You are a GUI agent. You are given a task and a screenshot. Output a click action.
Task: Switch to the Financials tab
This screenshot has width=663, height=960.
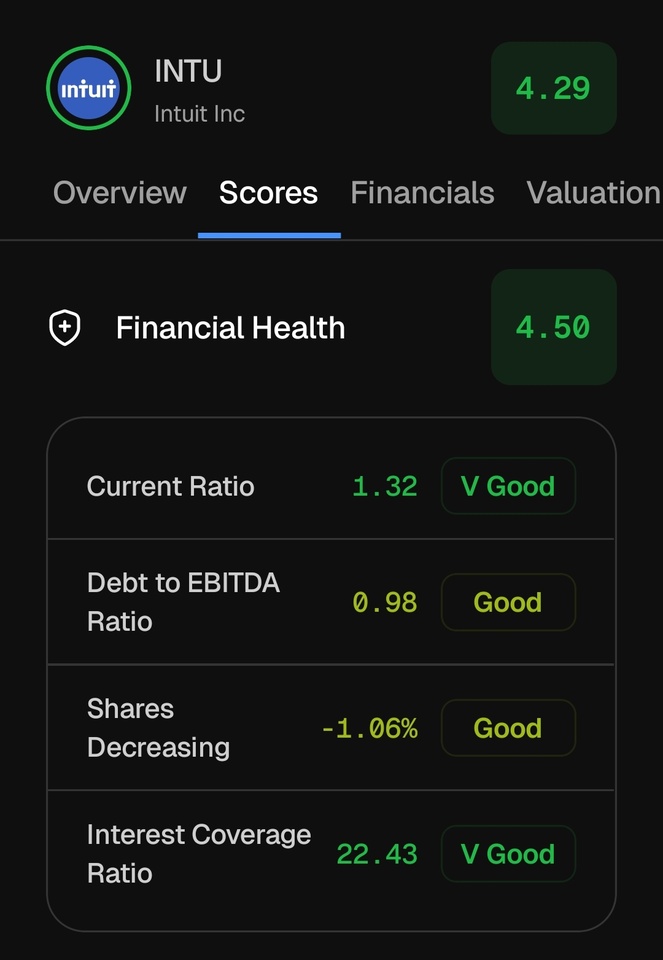pyautogui.click(x=422, y=192)
